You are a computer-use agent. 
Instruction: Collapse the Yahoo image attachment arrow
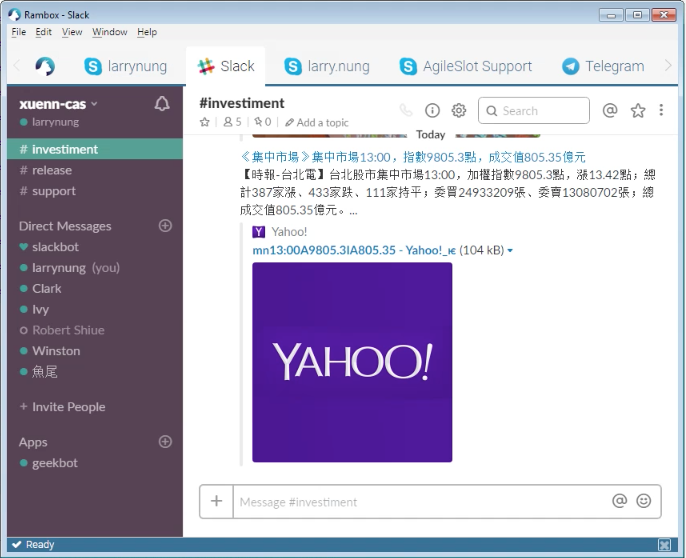[x=510, y=251]
